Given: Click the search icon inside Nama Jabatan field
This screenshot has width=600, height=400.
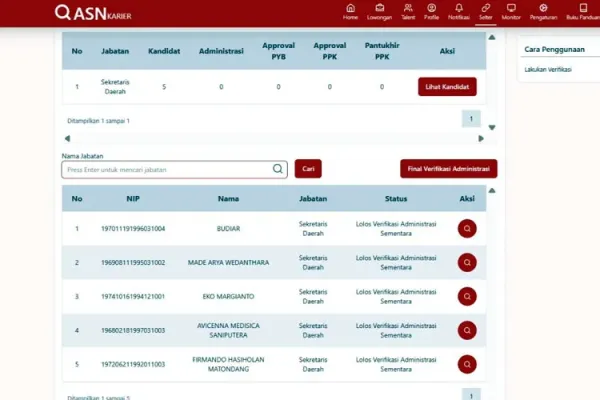Looking at the screenshot, I should [x=278, y=169].
